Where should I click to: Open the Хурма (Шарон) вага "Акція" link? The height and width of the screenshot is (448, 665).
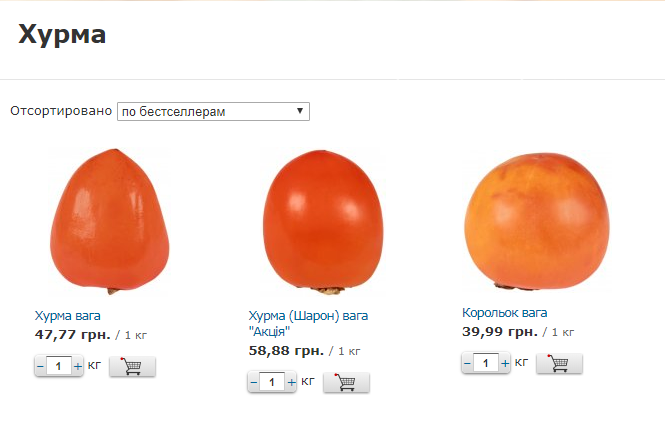[308, 324]
